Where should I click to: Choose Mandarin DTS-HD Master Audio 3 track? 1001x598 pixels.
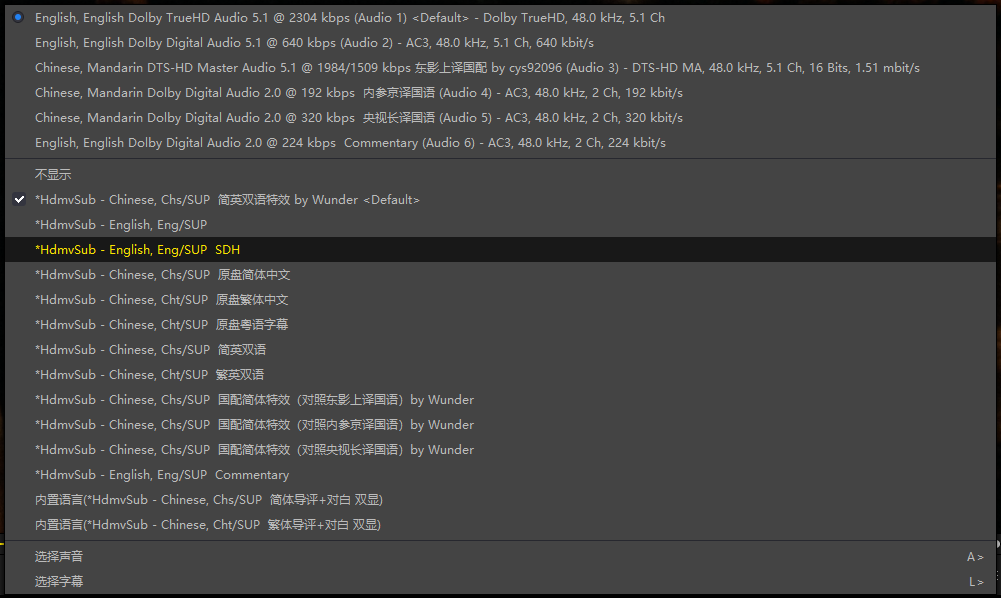tap(476, 68)
